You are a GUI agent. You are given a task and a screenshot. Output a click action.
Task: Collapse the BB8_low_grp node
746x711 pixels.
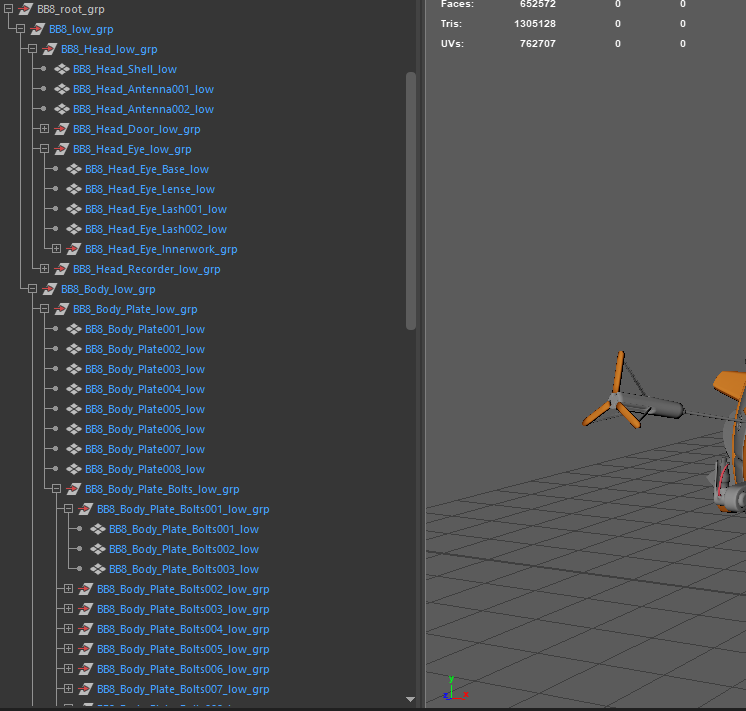pyautogui.click(x=20, y=29)
